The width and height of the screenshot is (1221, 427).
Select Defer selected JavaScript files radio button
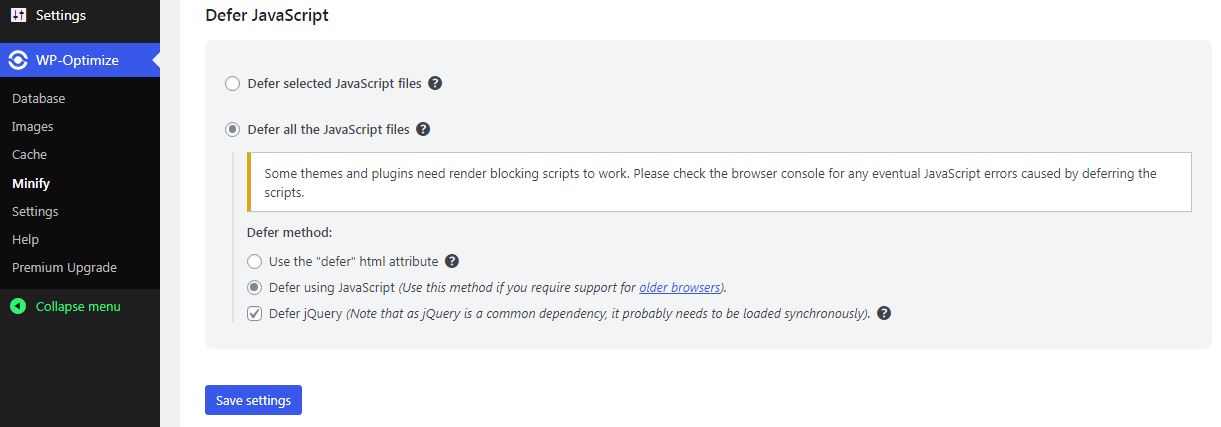pyautogui.click(x=232, y=84)
